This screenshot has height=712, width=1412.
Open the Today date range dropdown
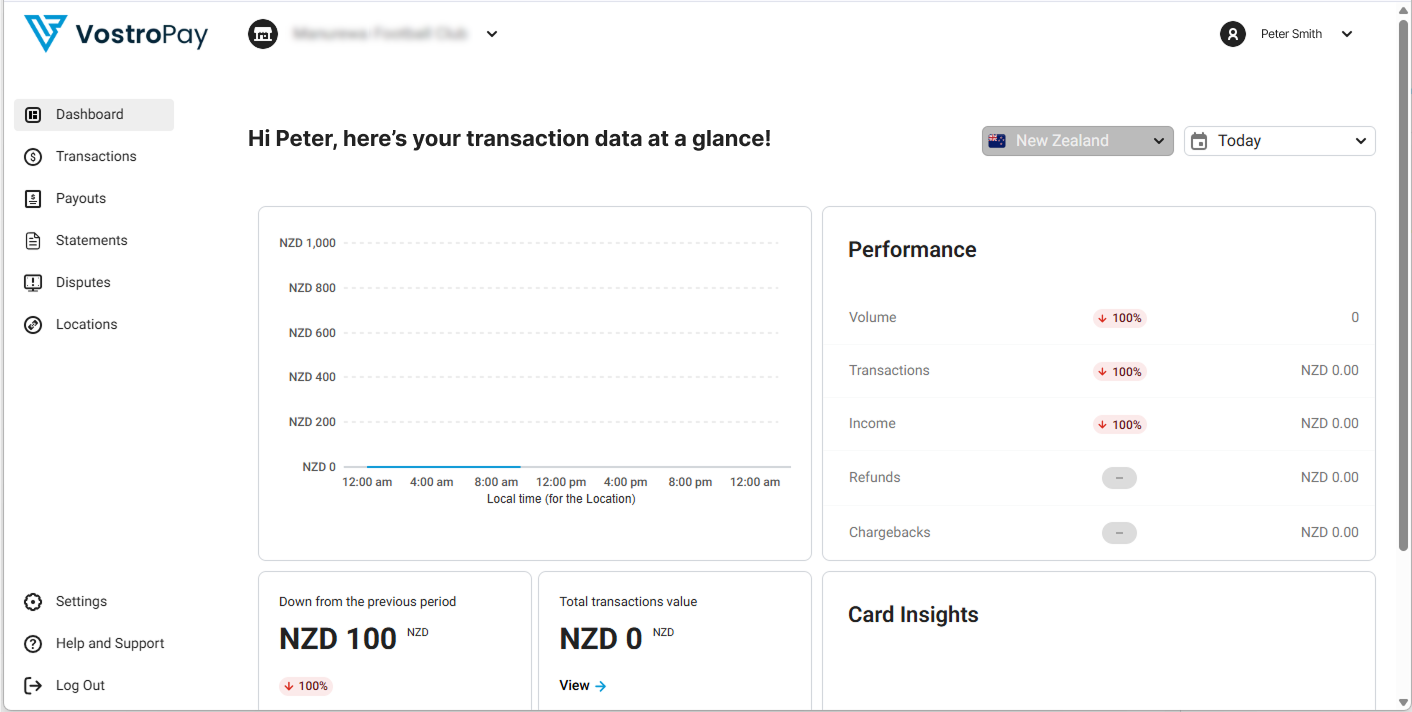[1280, 141]
